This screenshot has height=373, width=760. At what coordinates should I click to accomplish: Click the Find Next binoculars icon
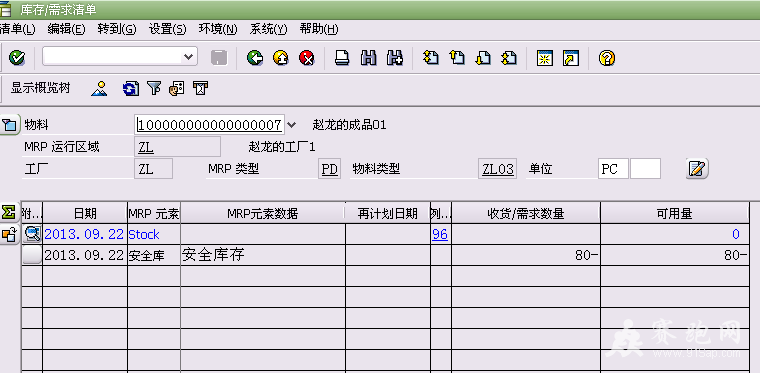(395, 58)
